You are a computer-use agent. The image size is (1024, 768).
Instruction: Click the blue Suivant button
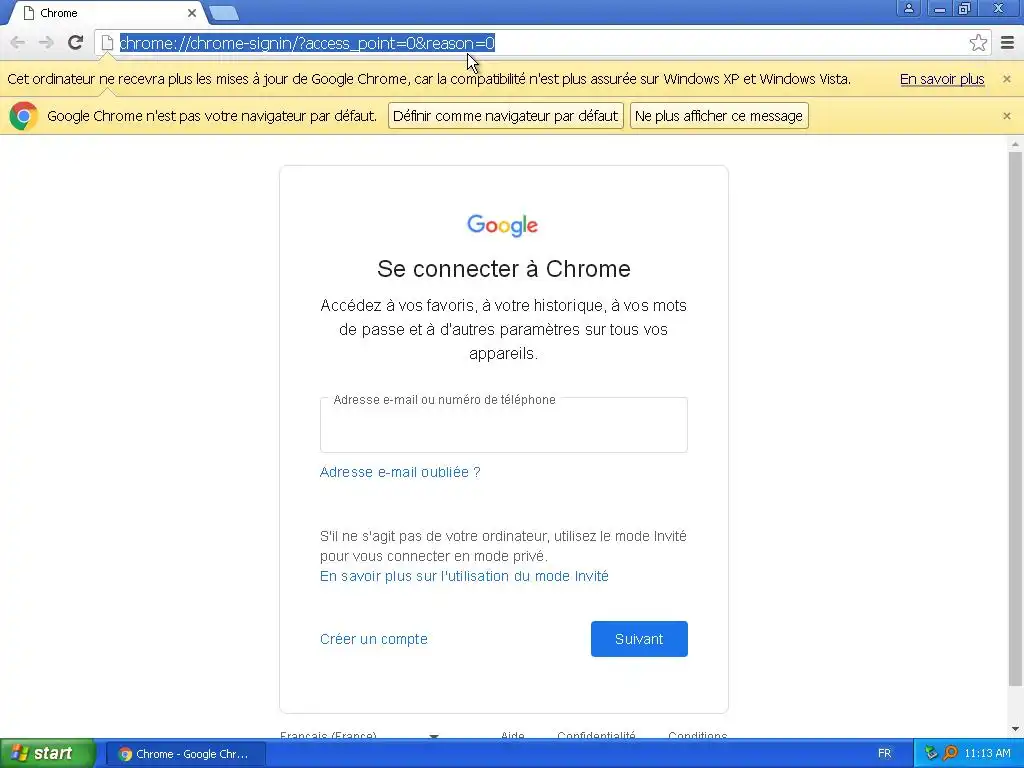pos(639,639)
